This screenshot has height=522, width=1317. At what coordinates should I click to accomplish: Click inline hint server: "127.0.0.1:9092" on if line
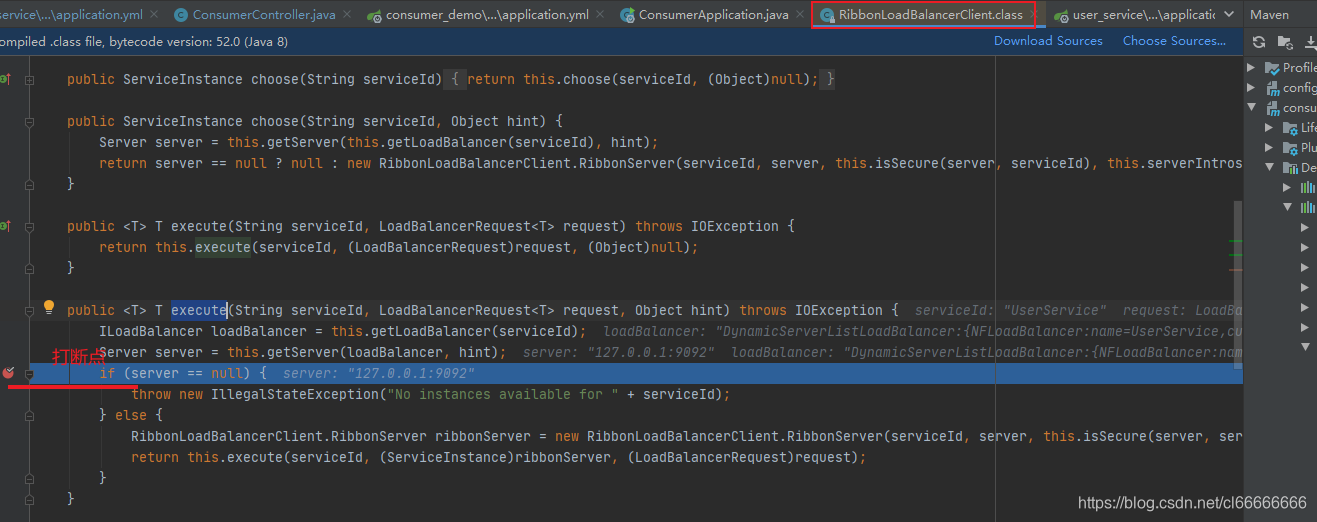tap(378, 373)
